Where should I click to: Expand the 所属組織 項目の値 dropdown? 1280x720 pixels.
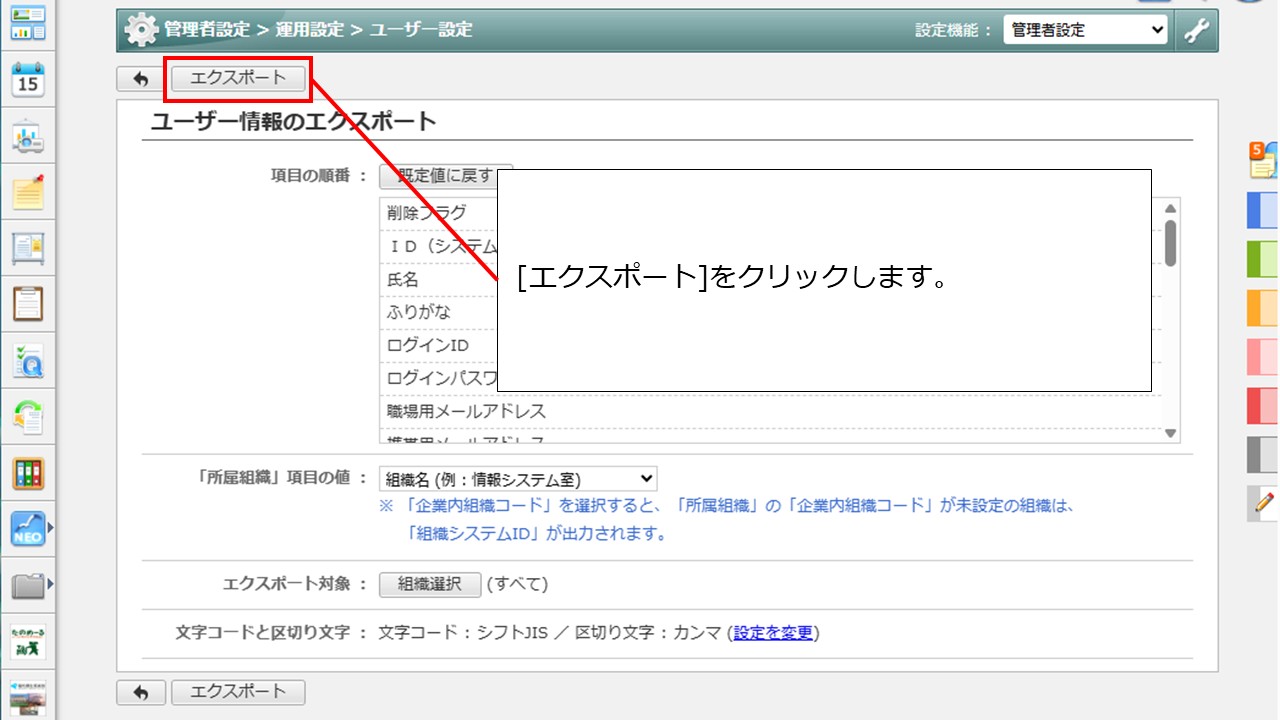(x=518, y=479)
